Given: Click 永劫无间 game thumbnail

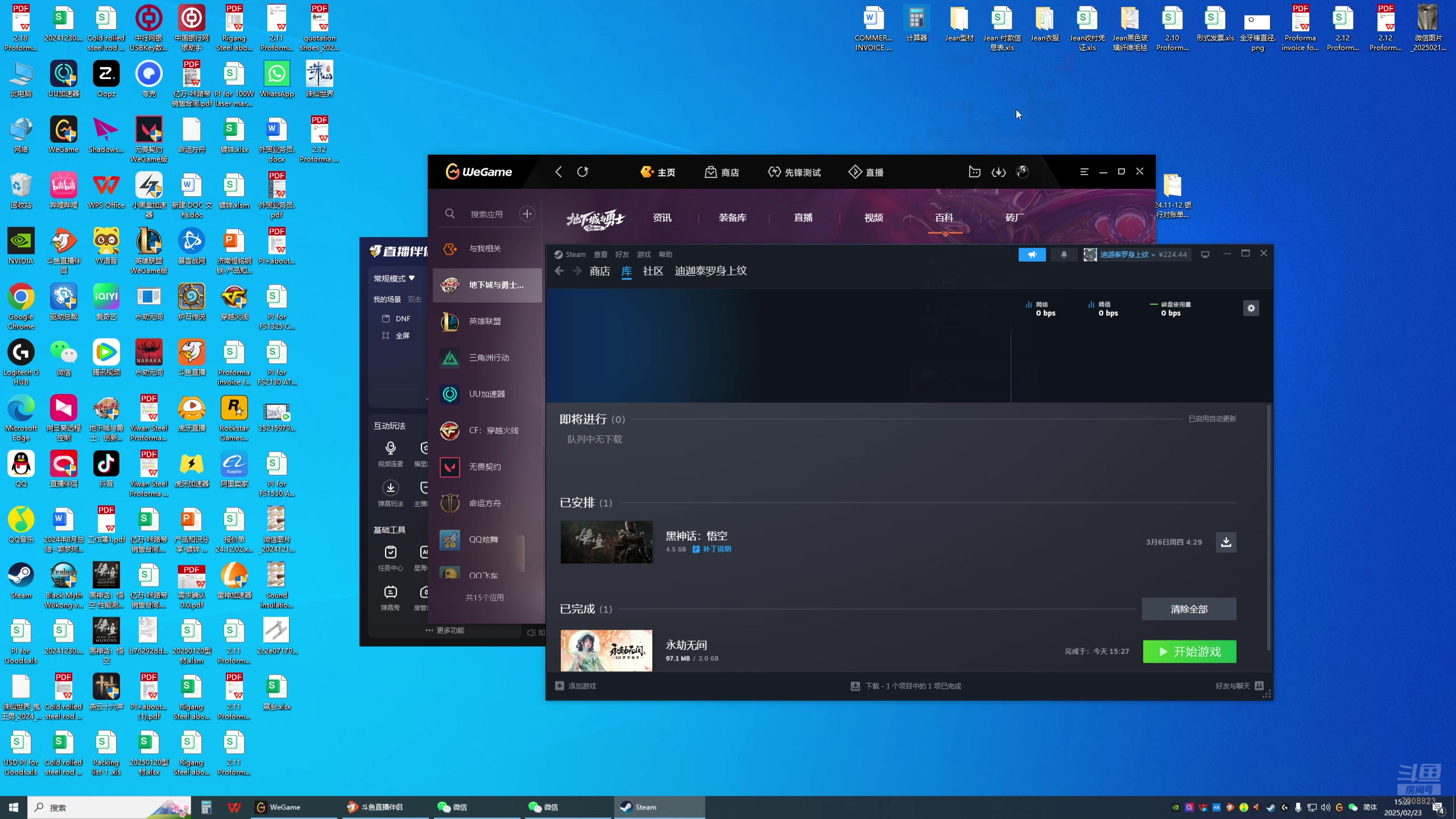Looking at the screenshot, I should click(x=606, y=651).
